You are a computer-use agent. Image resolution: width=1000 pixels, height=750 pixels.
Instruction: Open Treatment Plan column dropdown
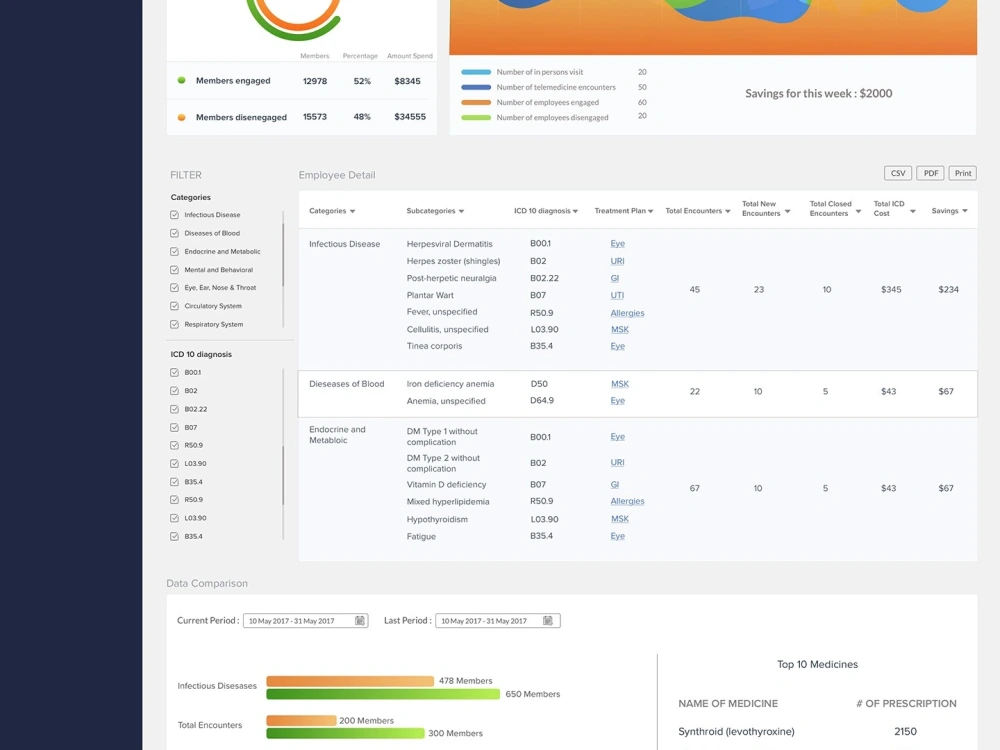click(651, 211)
